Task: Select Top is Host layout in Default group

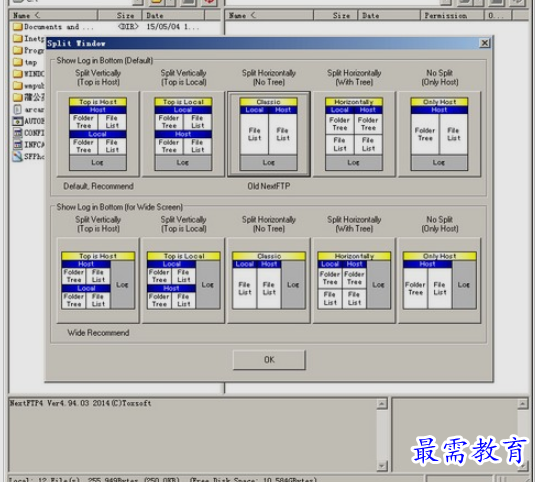Action: [x=98, y=134]
